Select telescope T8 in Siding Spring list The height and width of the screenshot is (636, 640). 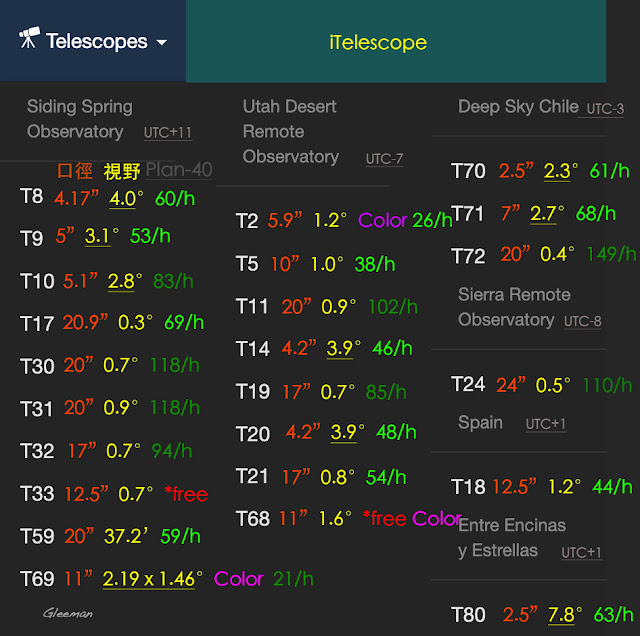pos(31,196)
